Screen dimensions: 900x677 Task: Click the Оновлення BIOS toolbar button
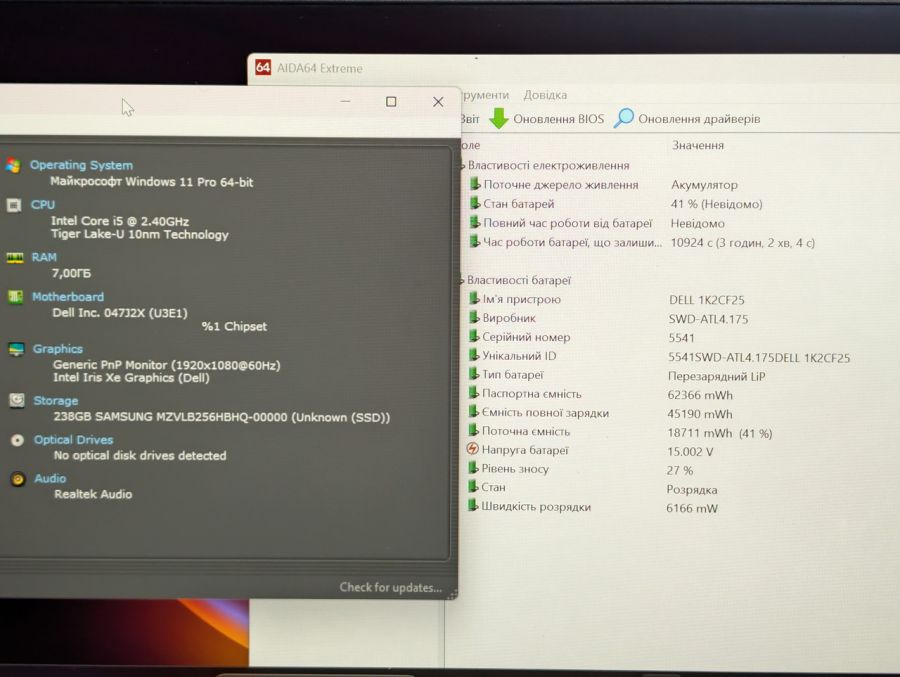point(546,119)
